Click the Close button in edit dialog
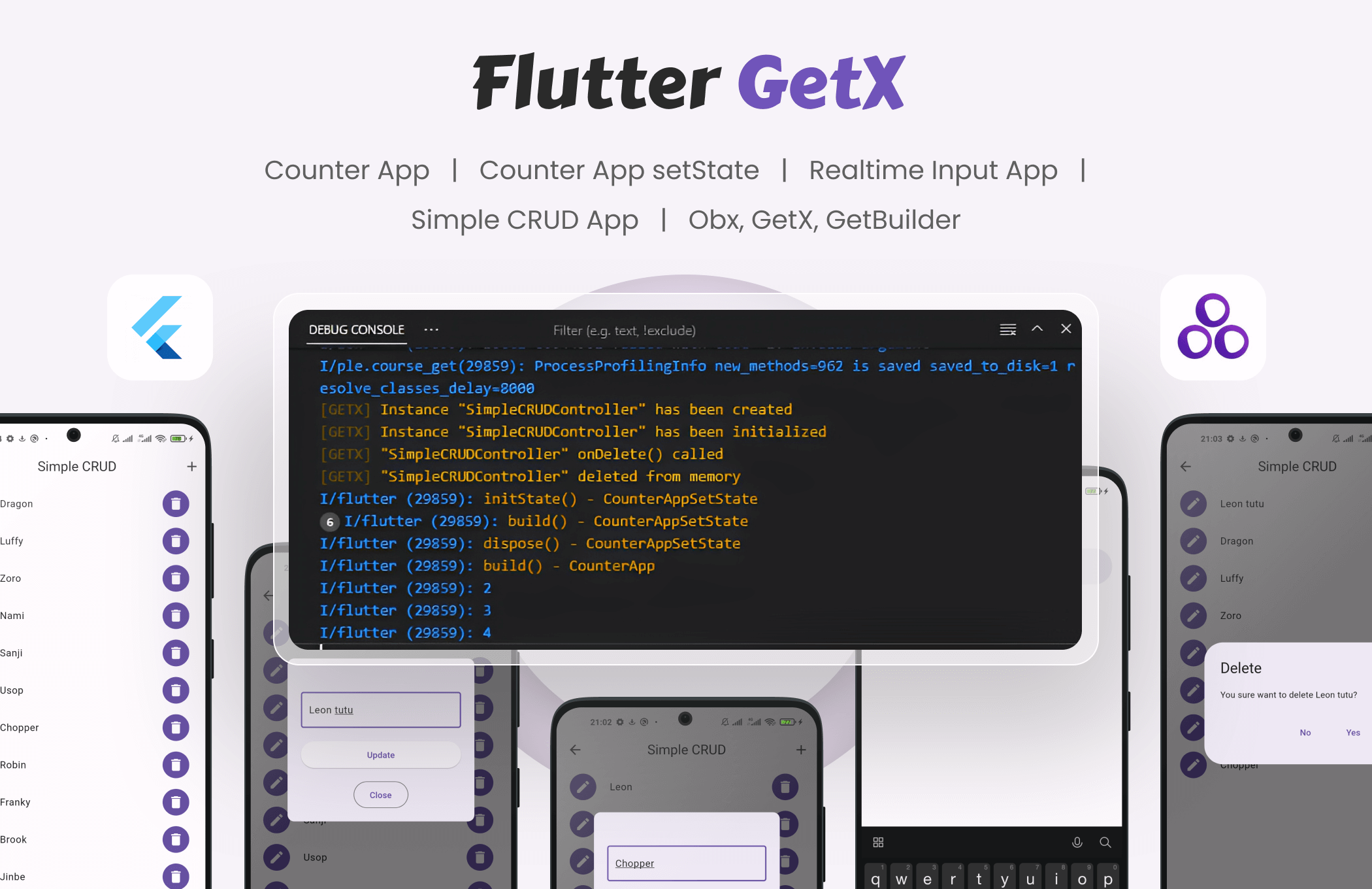1372x889 pixels. point(380,794)
